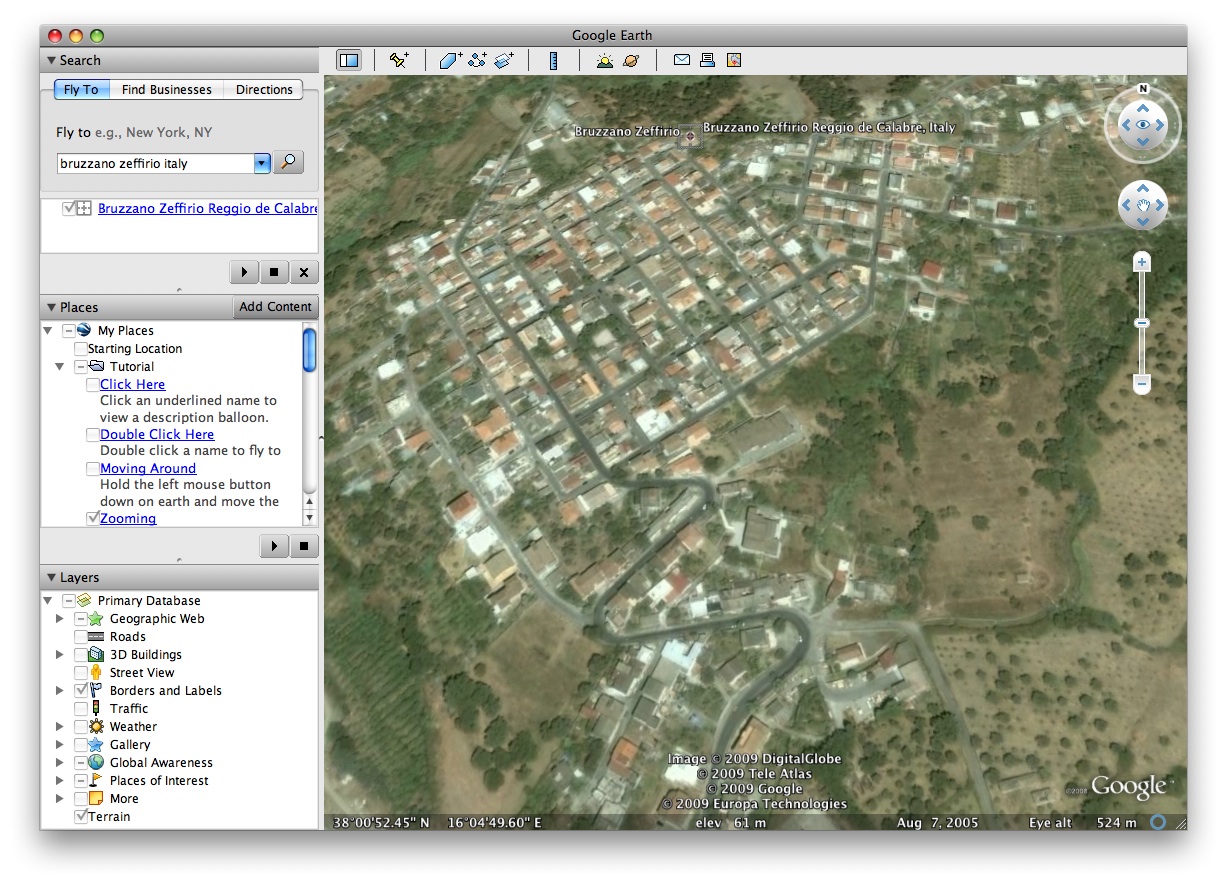Expand the Places of Interest layer group
The width and height of the screenshot is (1227, 885).
[x=59, y=781]
